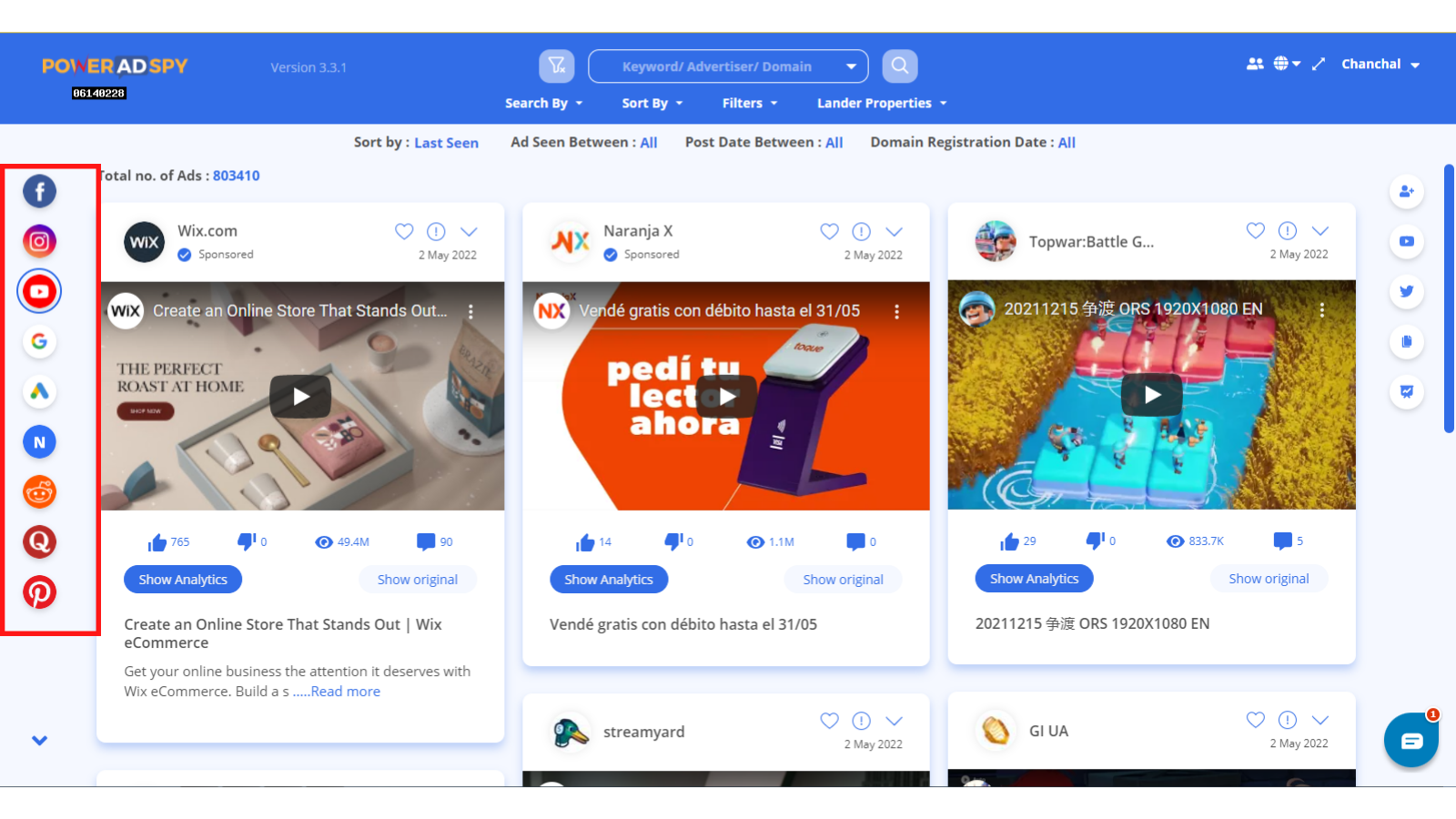Click the Twitter bird icon on right

click(x=1407, y=291)
